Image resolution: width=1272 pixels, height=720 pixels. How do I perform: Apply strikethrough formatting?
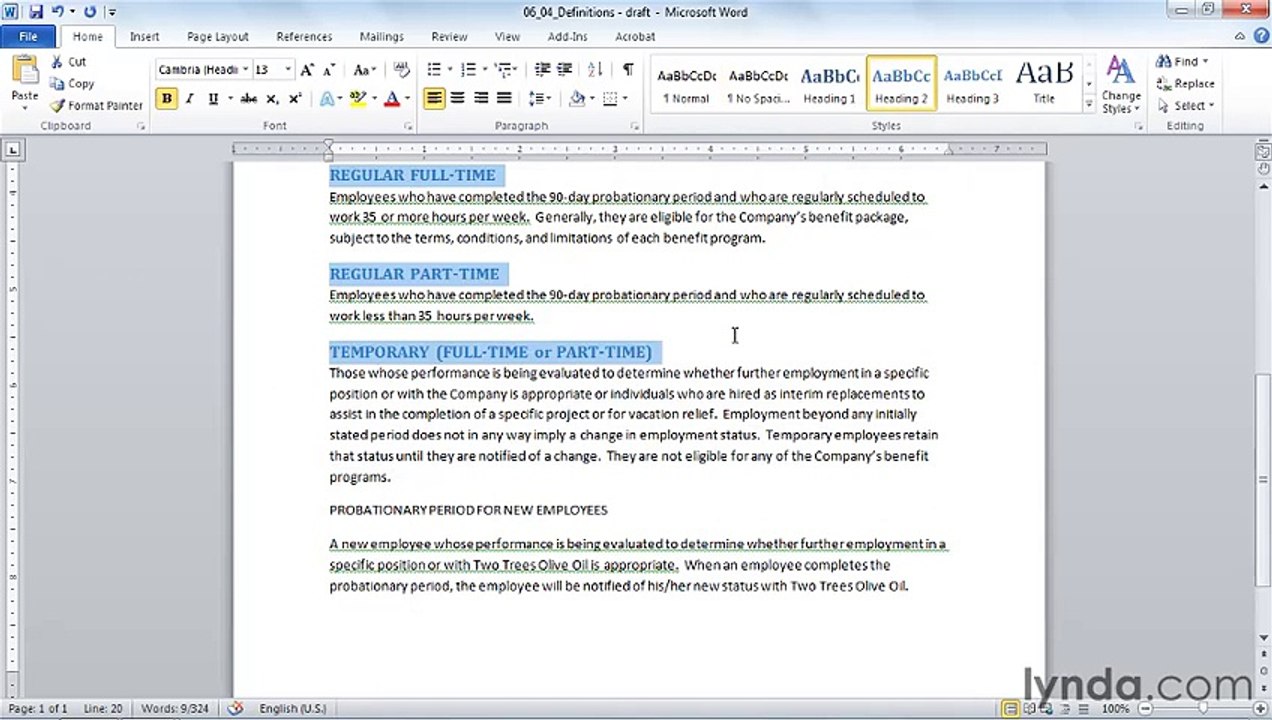pos(248,99)
